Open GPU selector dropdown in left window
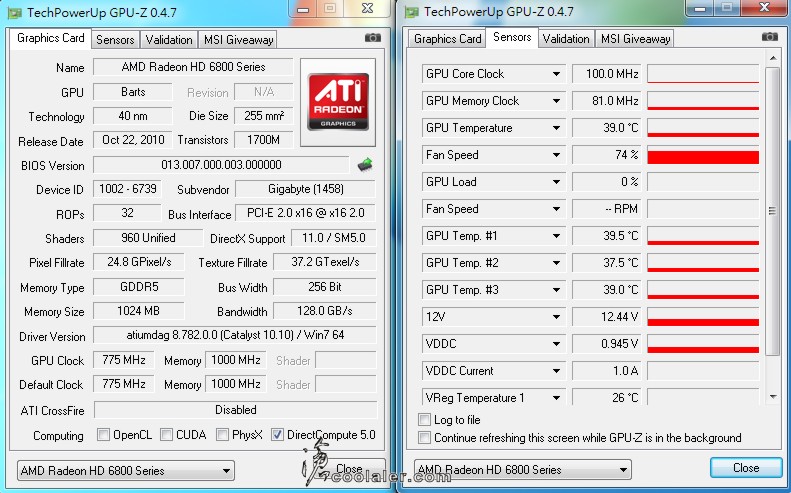This screenshot has width=791, height=493. point(126,471)
